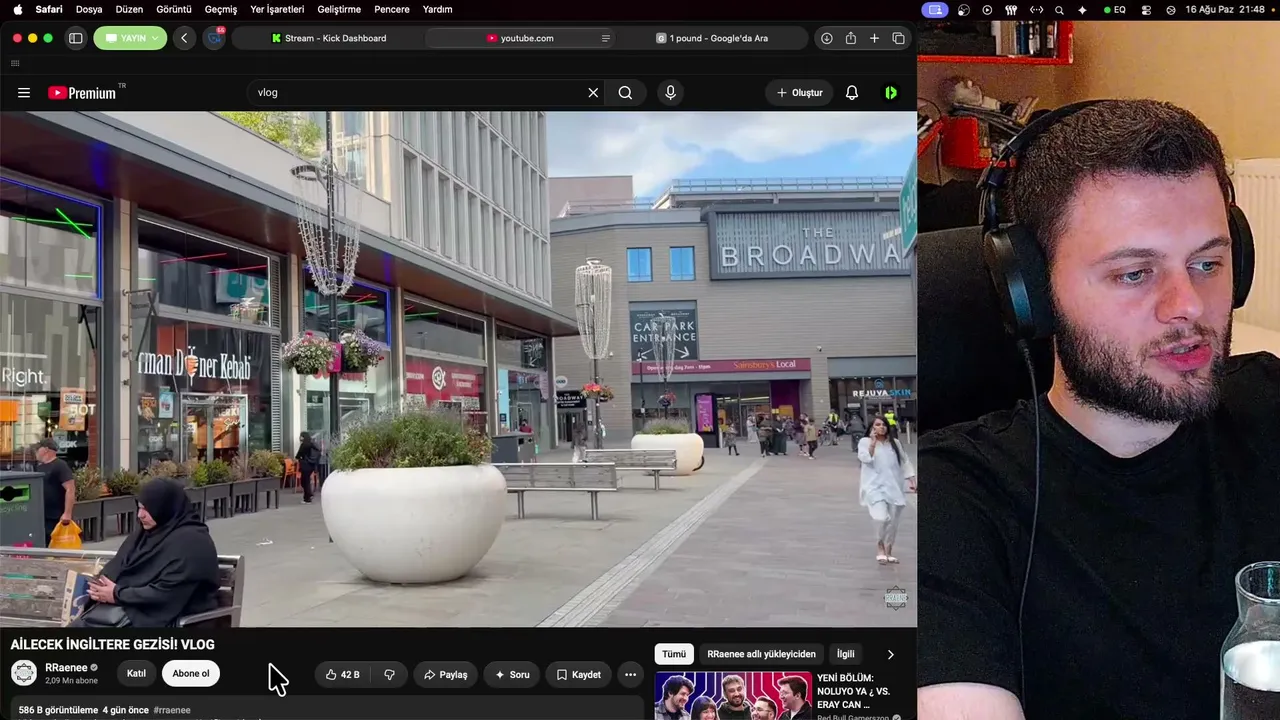This screenshot has height=720, width=1280.
Task: Open Safari share menu
Action: pyautogui.click(x=851, y=38)
